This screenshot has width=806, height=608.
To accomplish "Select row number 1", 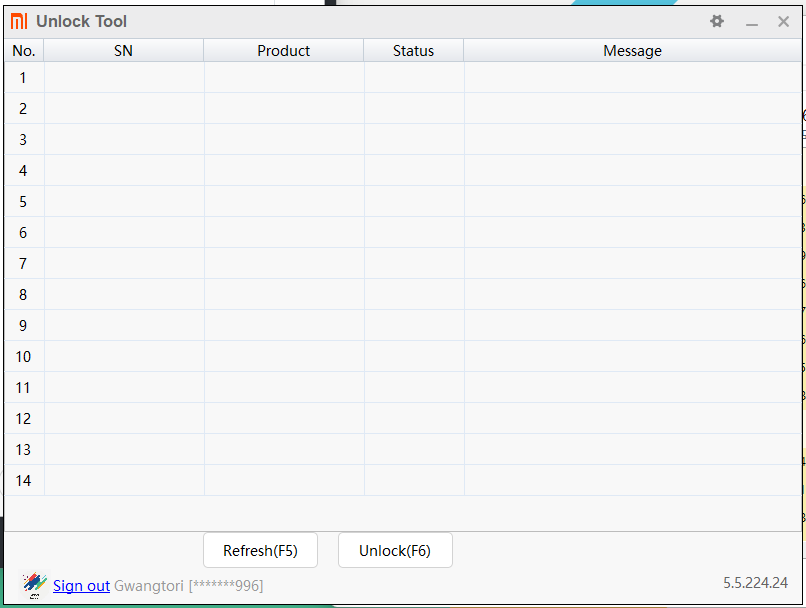I will (x=403, y=78).
